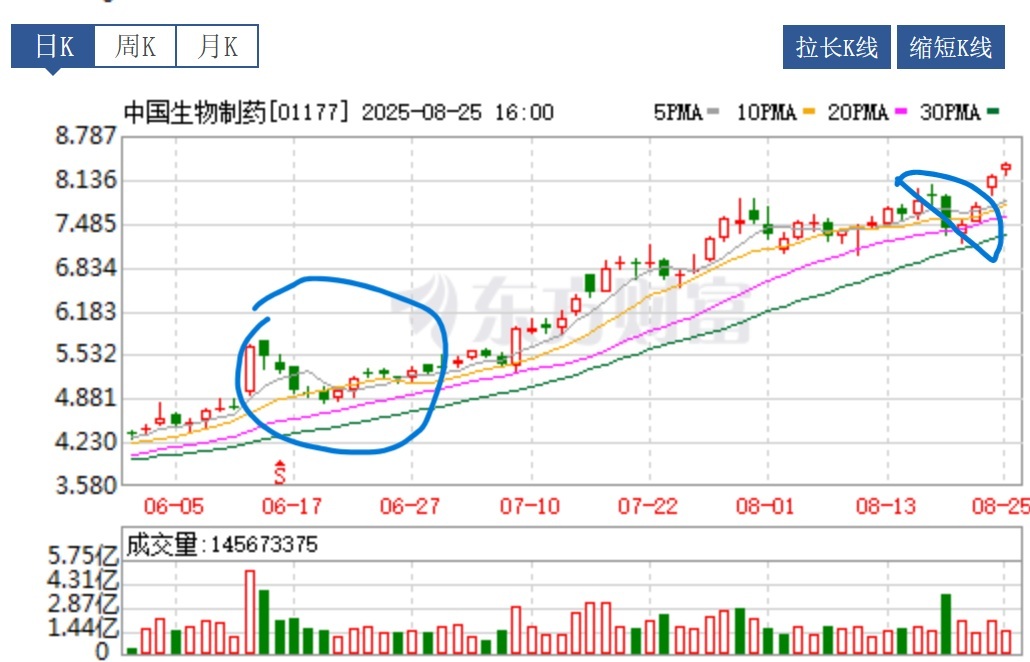Click the 07-10 date axis label
The width and height of the screenshot is (1030, 662).
(x=529, y=506)
